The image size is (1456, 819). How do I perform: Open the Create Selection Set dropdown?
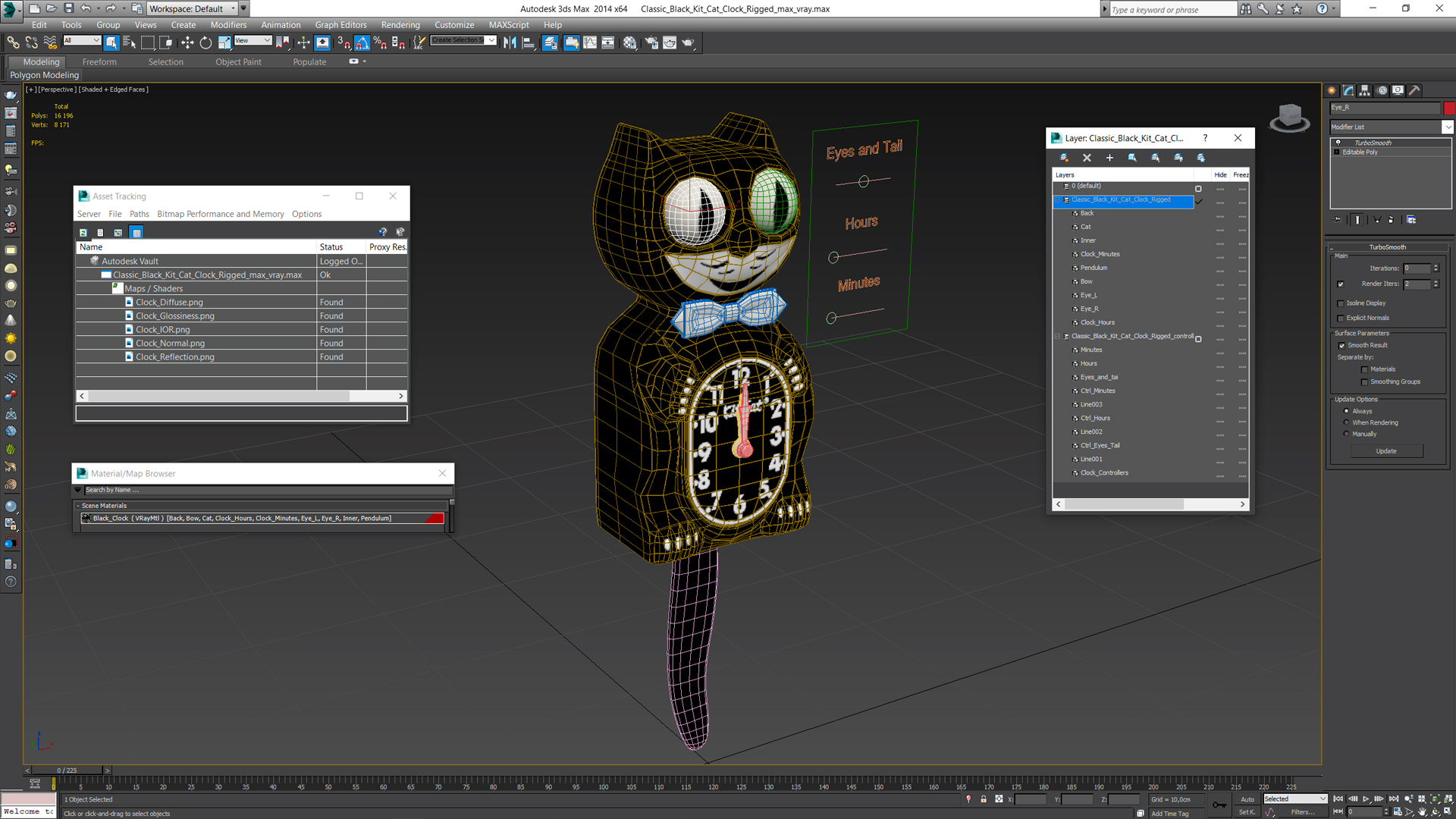[x=491, y=40]
